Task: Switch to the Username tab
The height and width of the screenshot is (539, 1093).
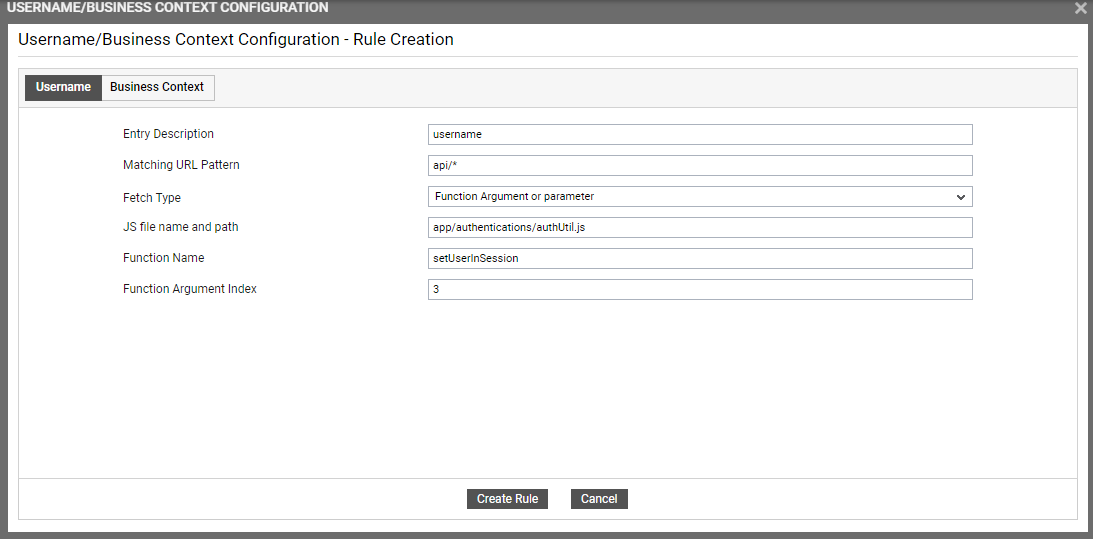Action: coord(63,87)
